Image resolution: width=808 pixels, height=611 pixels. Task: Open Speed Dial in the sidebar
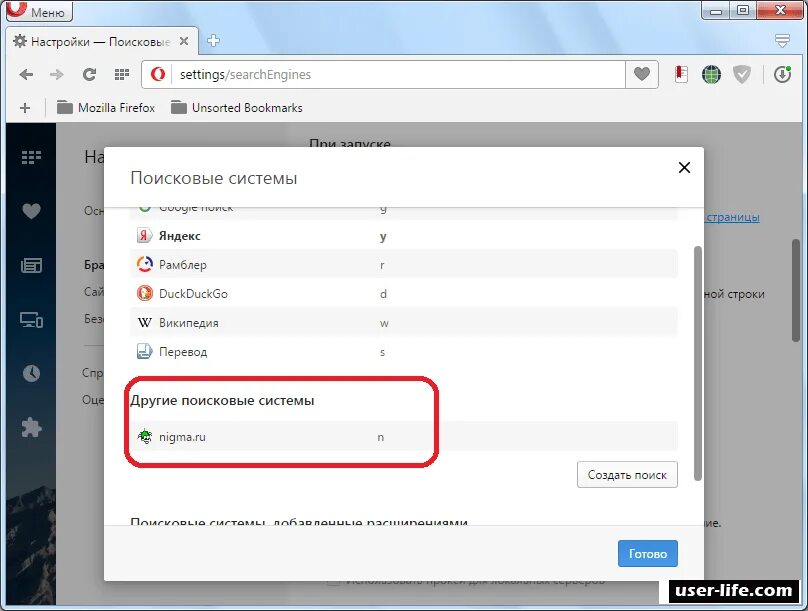(31, 157)
